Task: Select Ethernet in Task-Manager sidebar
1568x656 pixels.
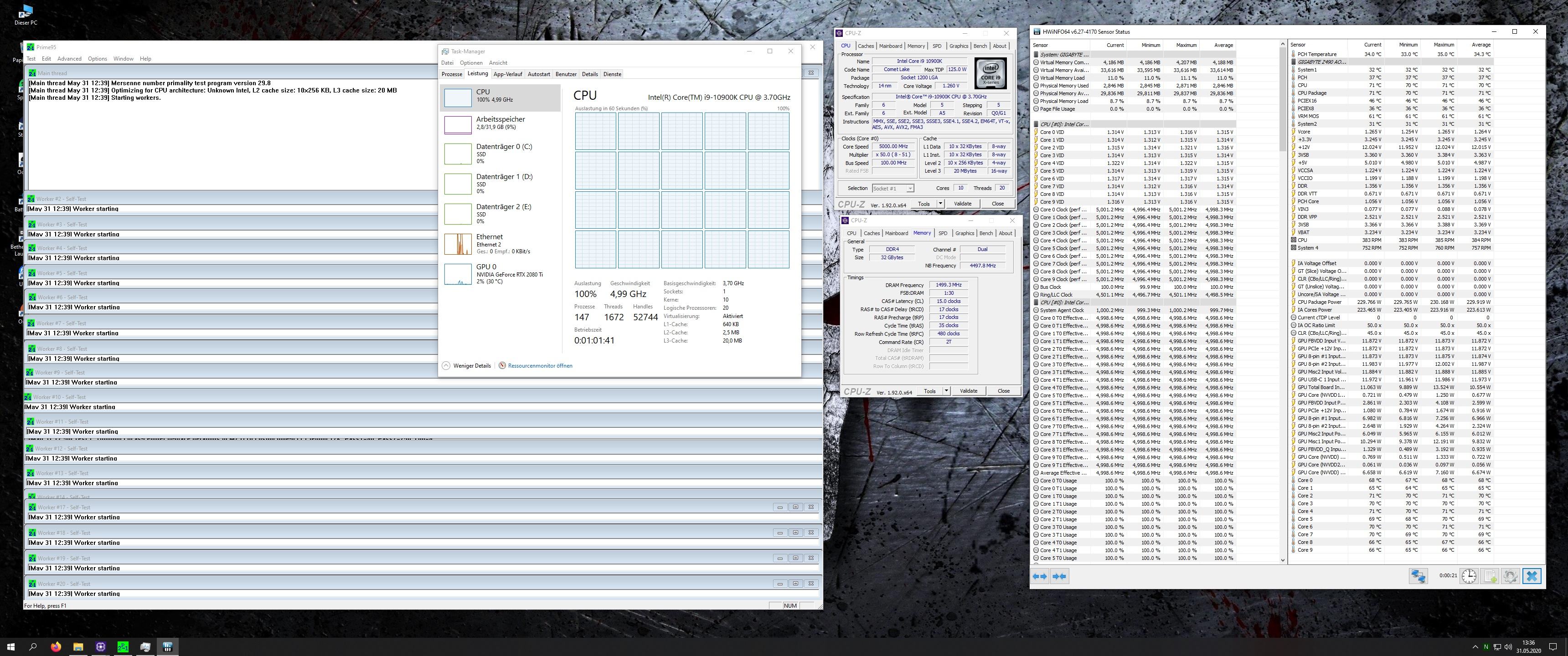Action: click(500, 244)
